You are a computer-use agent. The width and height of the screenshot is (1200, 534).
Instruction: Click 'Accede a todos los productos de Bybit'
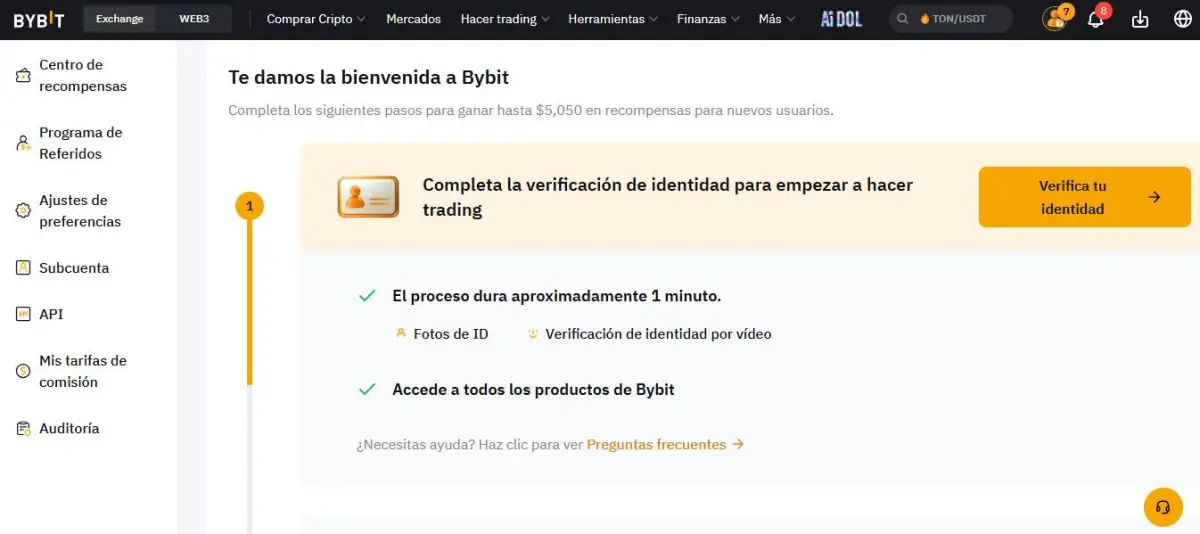pyautogui.click(x=533, y=389)
